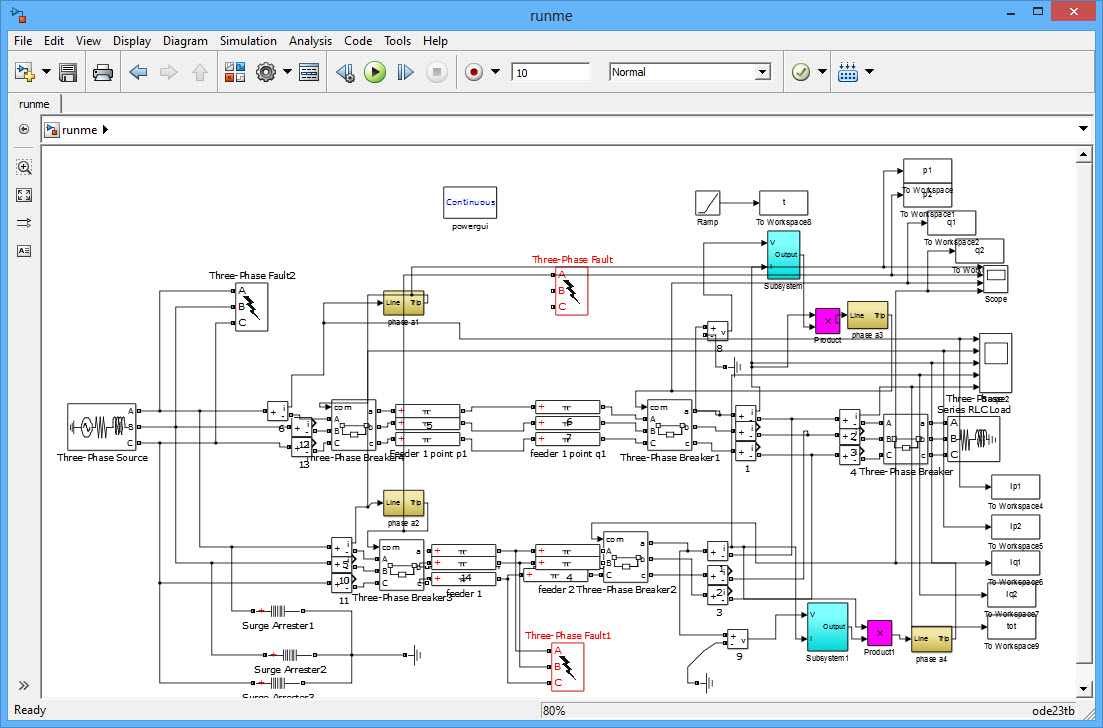This screenshot has width=1103, height=728.
Task: Open the Diagram menu
Action: tap(185, 41)
